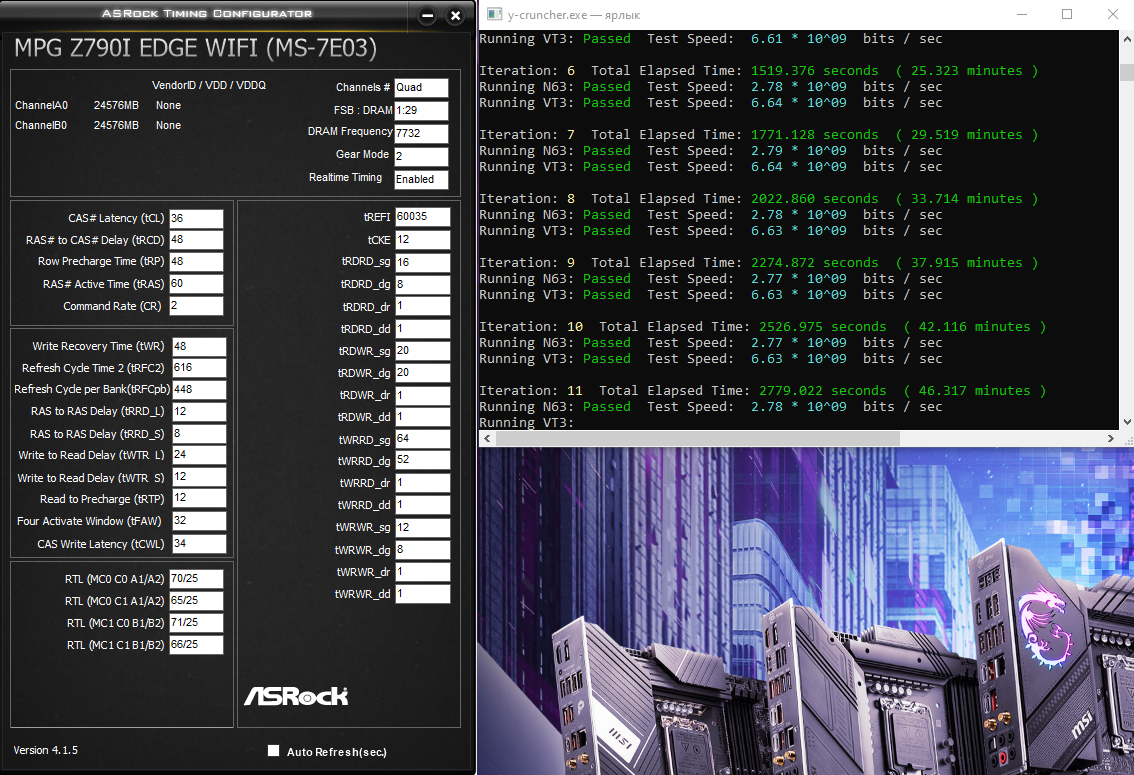
Task: Click the Channels # field showing Quad
Action: (421, 87)
